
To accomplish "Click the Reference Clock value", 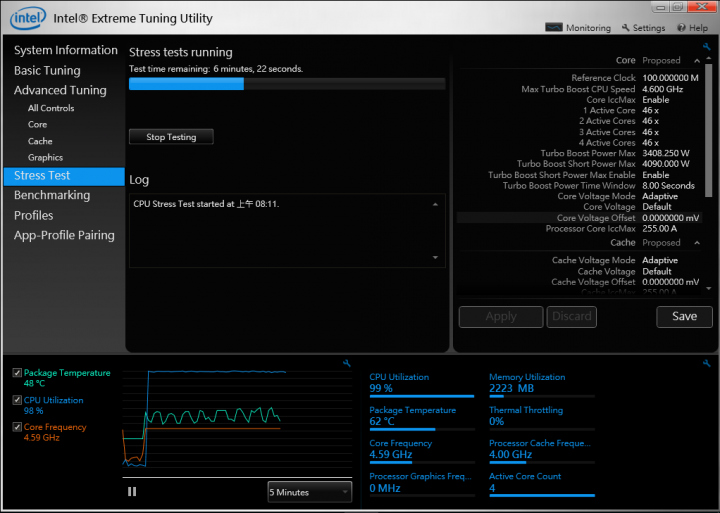I will [670, 78].
